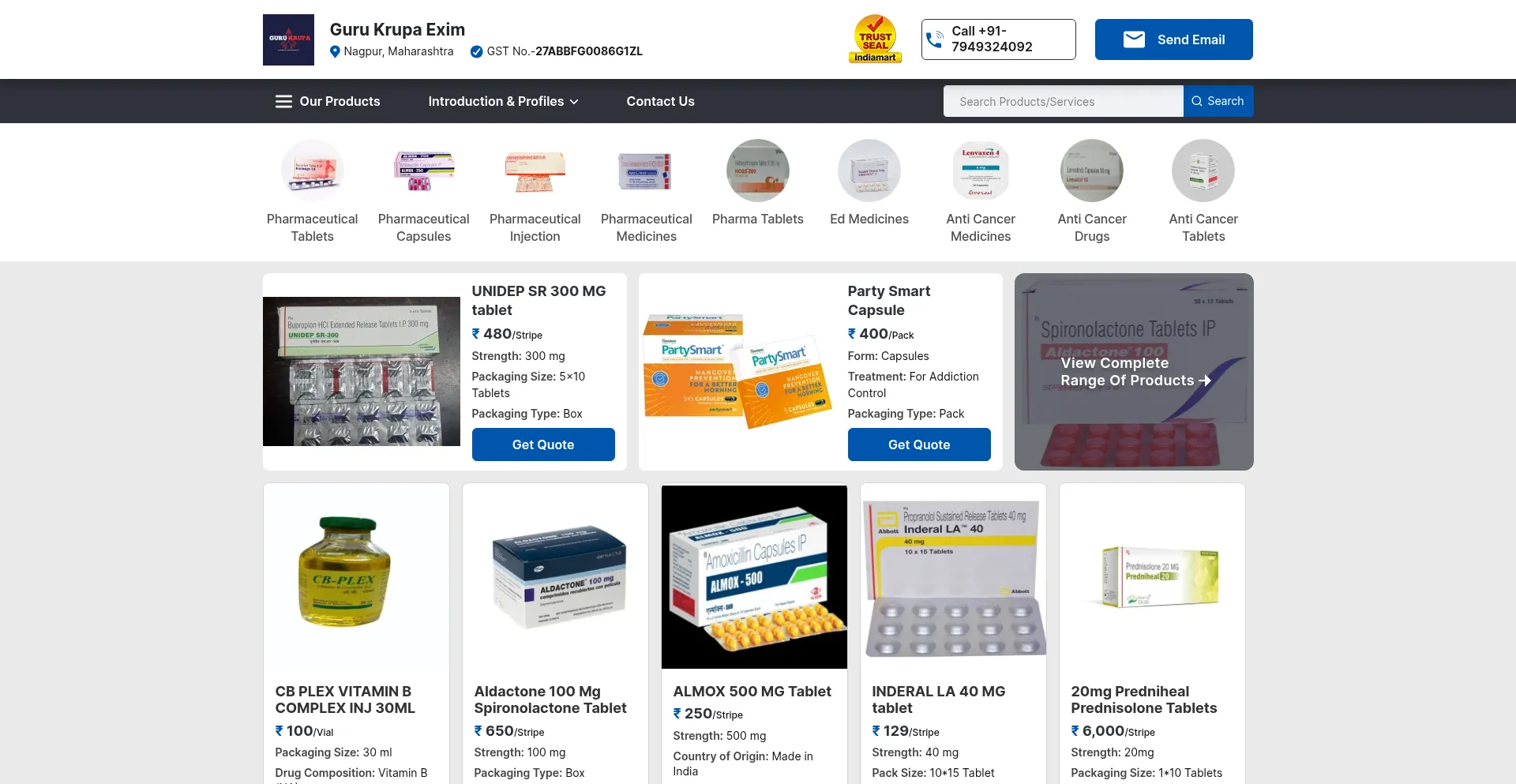Select the Ed Medicines category icon
Viewport: 1516px width, 784px height.
click(869, 171)
